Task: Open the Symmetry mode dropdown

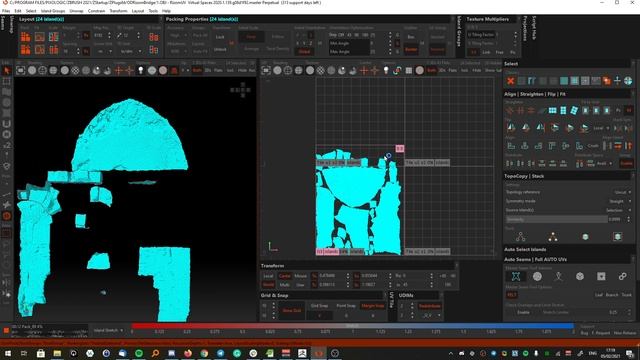Action: coord(620,201)
